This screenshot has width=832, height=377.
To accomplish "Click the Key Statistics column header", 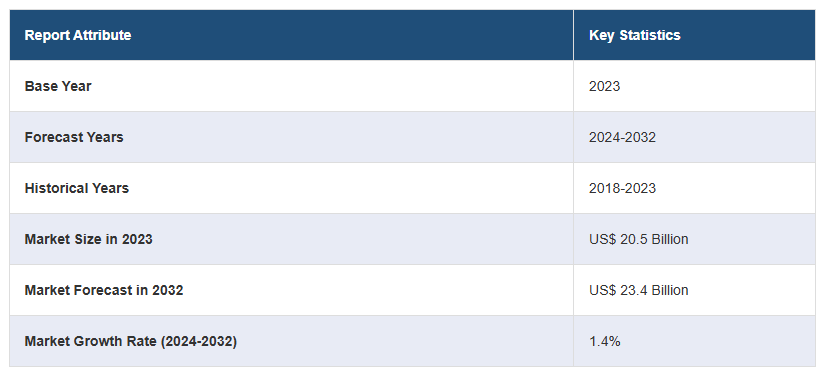I will [635, 35].
